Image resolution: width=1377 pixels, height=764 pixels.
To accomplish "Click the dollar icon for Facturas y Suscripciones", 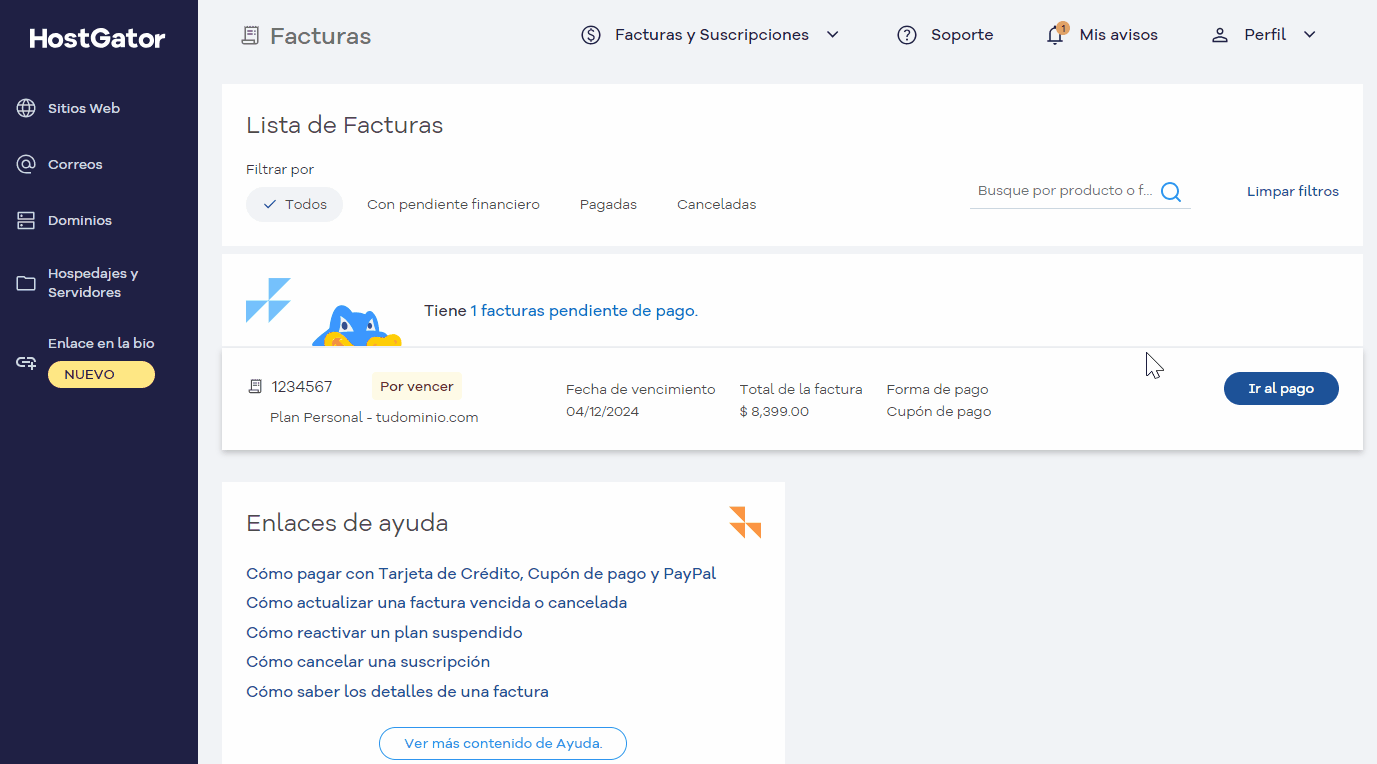I will coord(591,35).
